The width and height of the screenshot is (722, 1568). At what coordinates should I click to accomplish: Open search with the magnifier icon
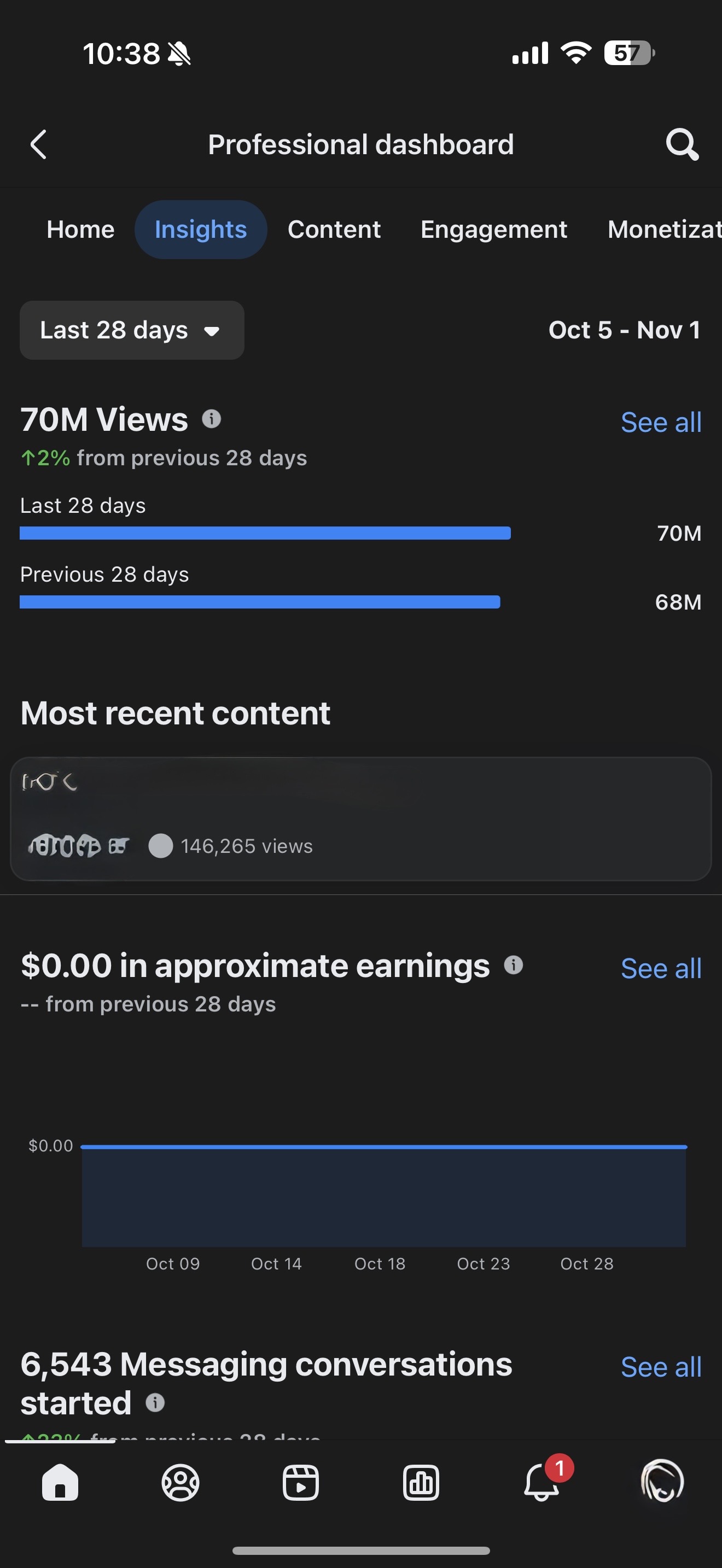pos(681,145)
